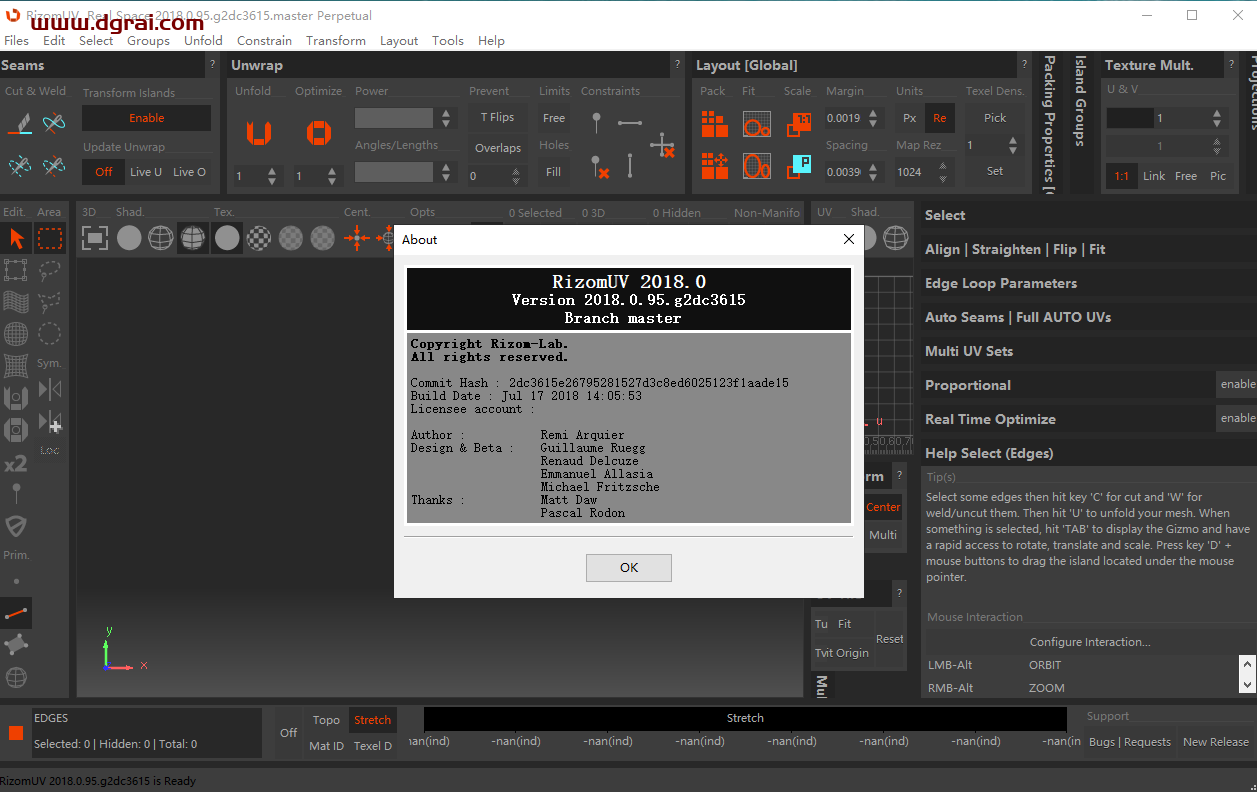This screenshot has height=792, width=1257.
Task: Close the About dialog with X
Action: click(x=849, y=239)
